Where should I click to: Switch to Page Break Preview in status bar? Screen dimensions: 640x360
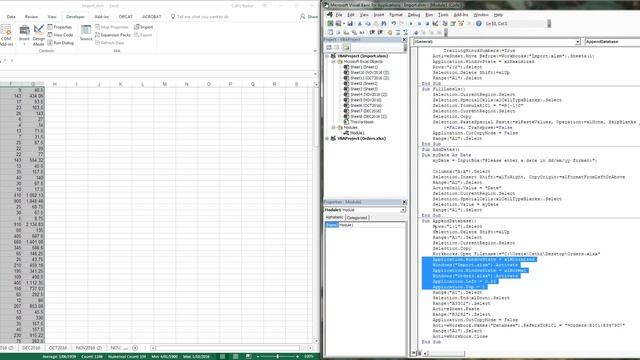pyautogui.click(x=249, y=356)
